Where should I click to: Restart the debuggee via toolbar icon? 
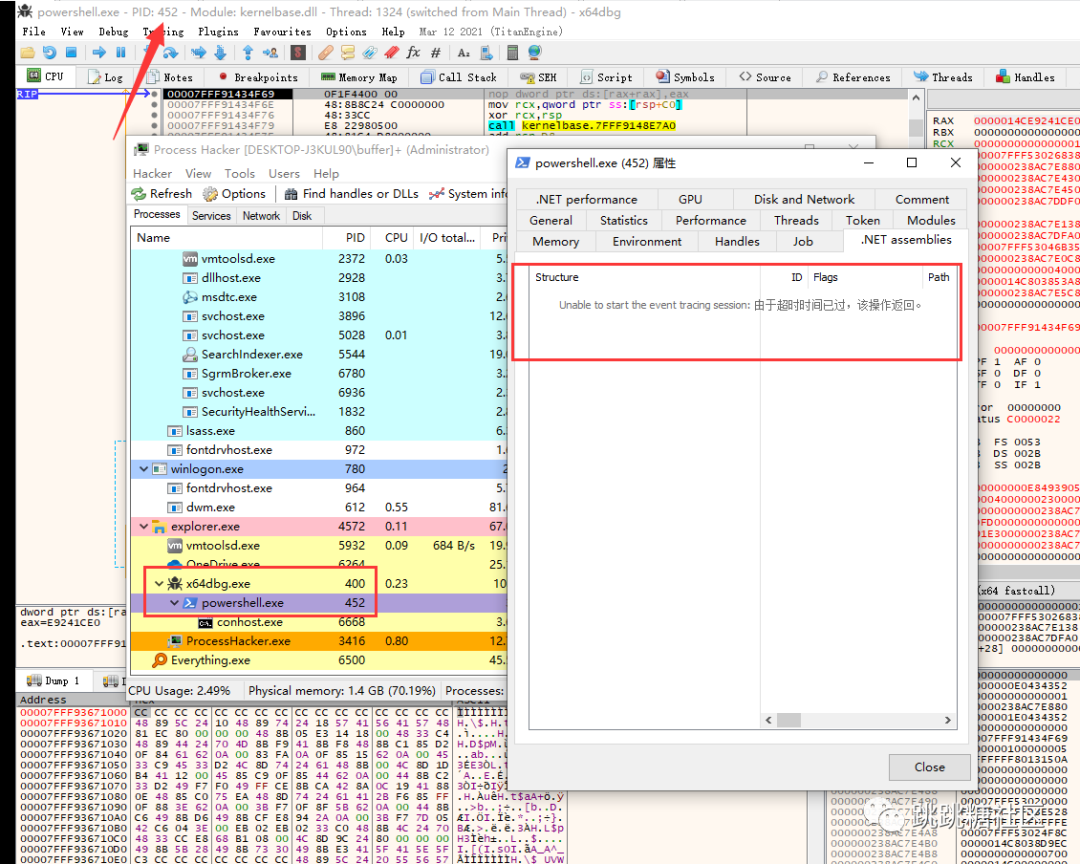pyautogui.click(x=50, y=52)
